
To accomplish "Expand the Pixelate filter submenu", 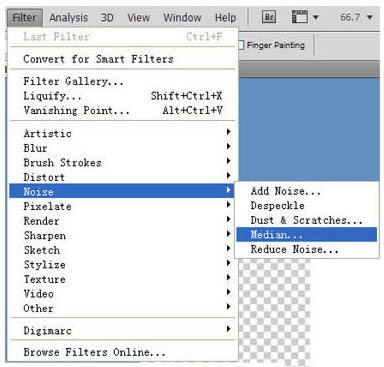I will 123,206.
